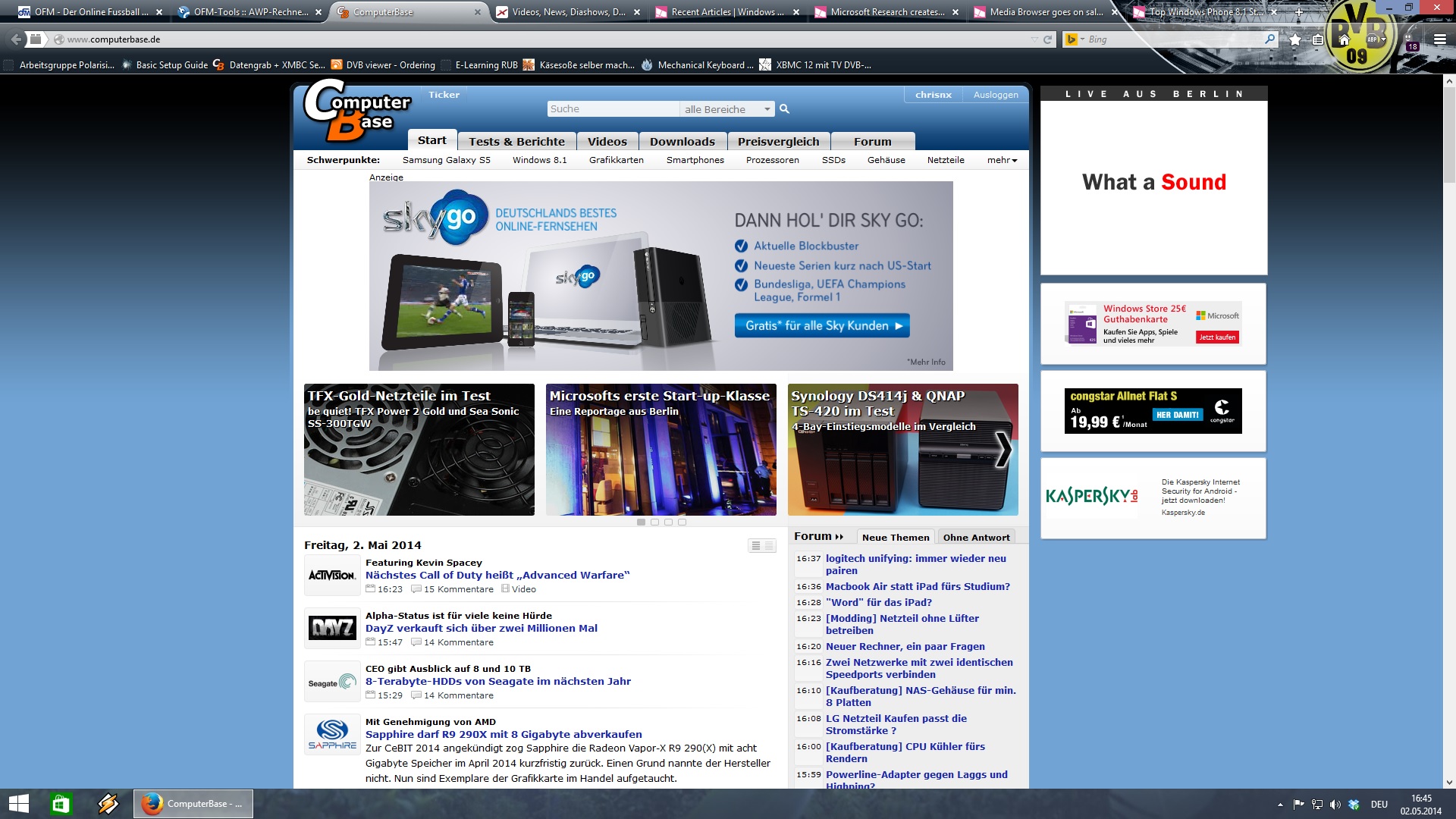Image resolution: width=1456 pixels, height=819 pixels.
Task: Open a new tab with the plus button
Action: pos(1298,11)
